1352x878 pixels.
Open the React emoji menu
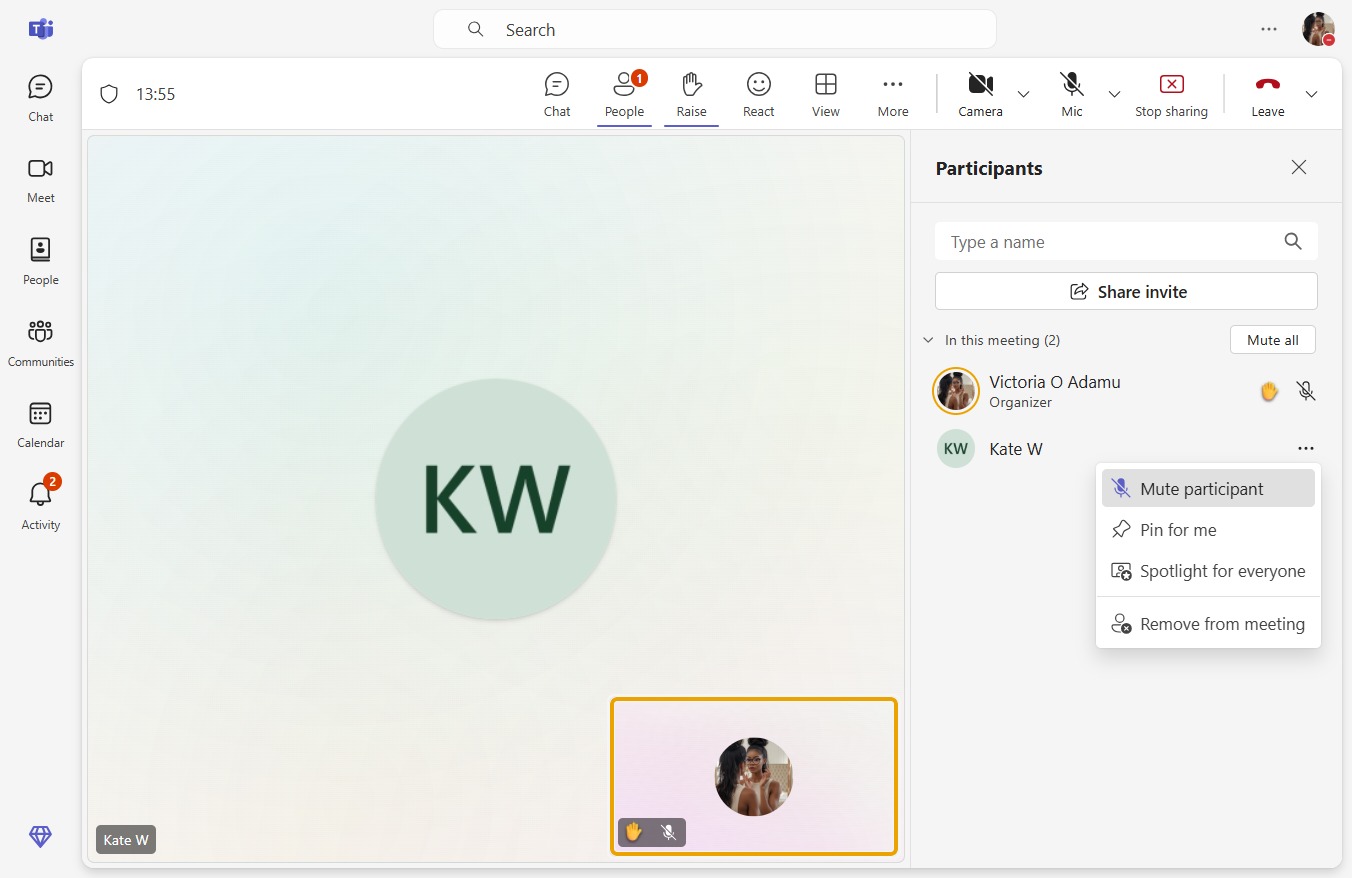[759, 94]
